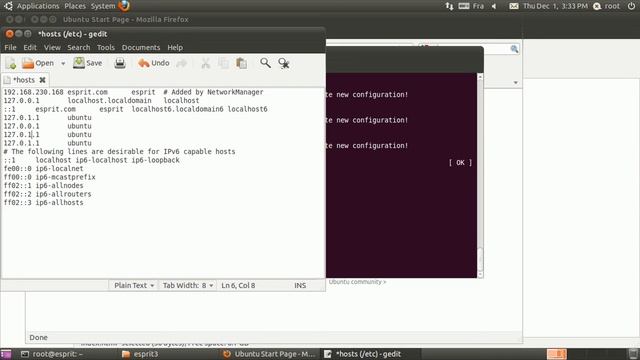
Task: Open the root user menu
Action: point(607,6)
